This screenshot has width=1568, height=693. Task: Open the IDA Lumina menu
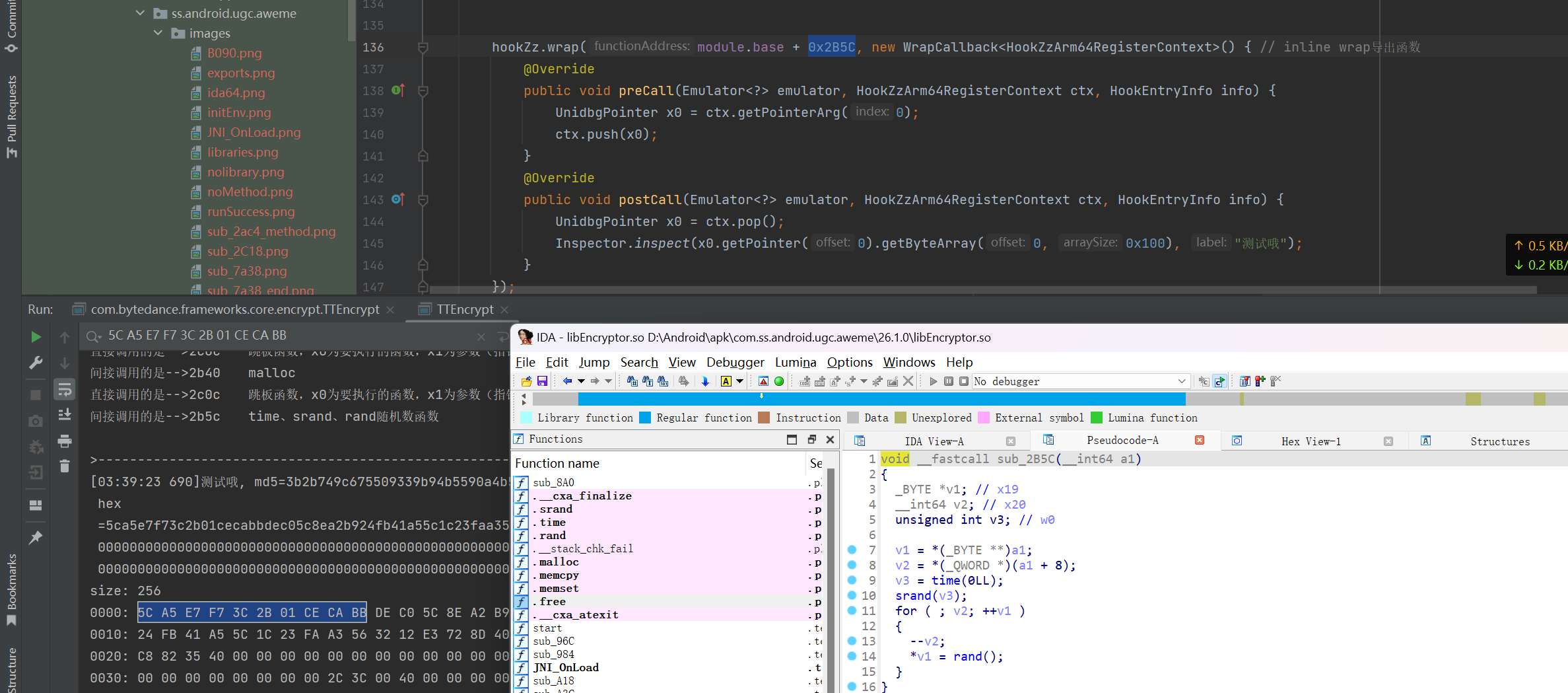[796, 362]
